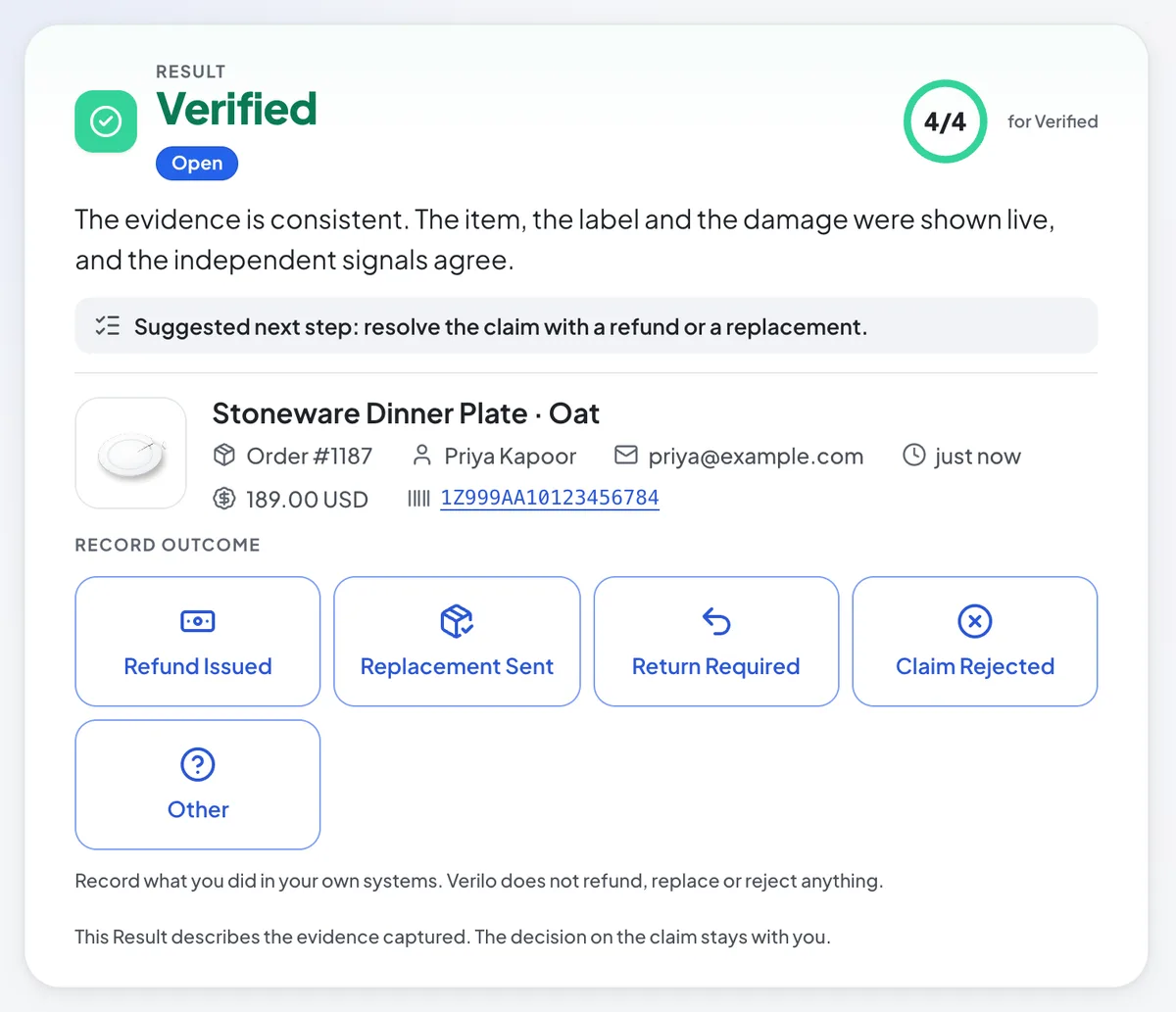Click the Suggested next step banner text
Viewport: 1176px width, 1012px height.
(x=501, y=326)
